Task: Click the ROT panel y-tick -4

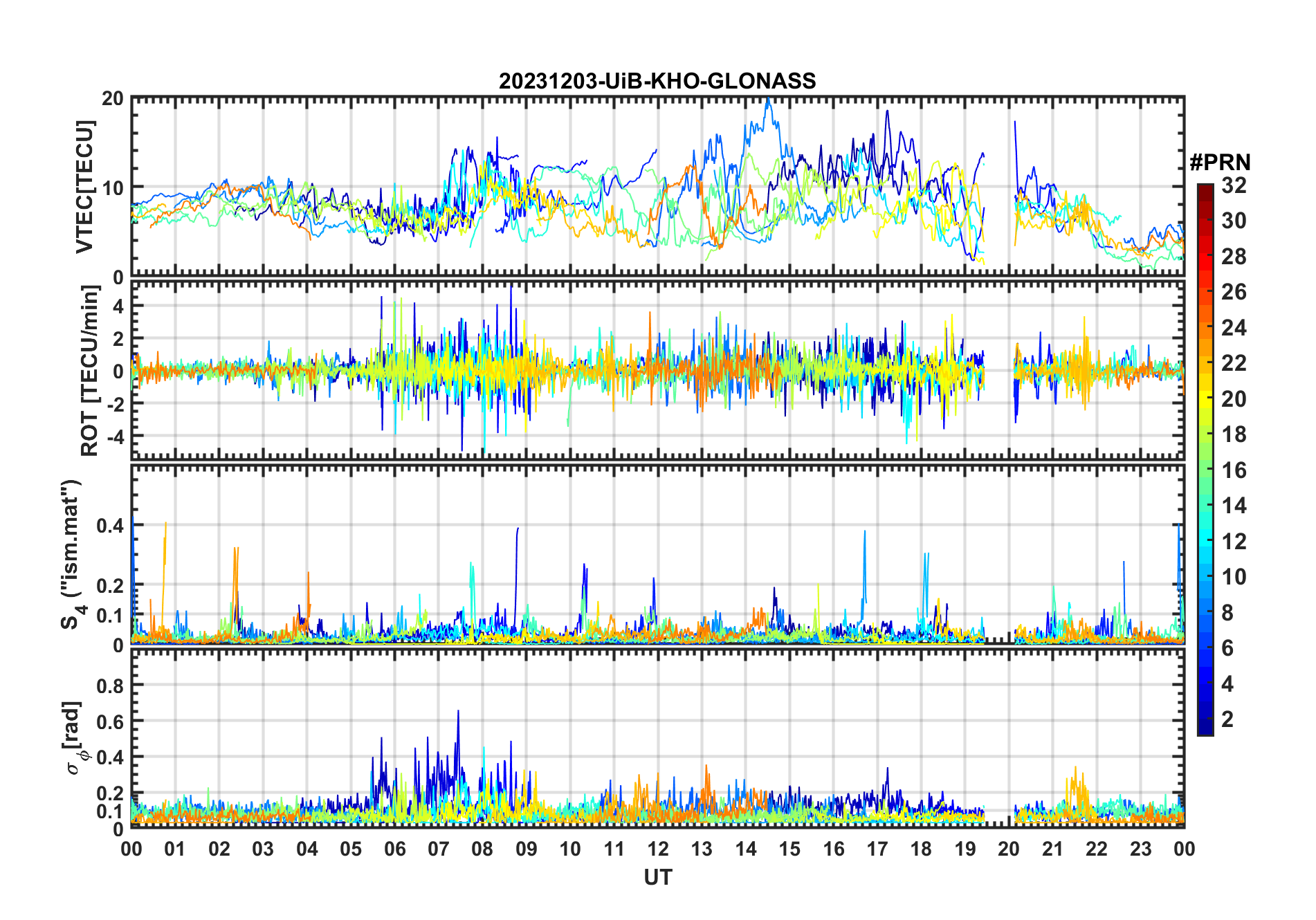Action: (114, 436)
